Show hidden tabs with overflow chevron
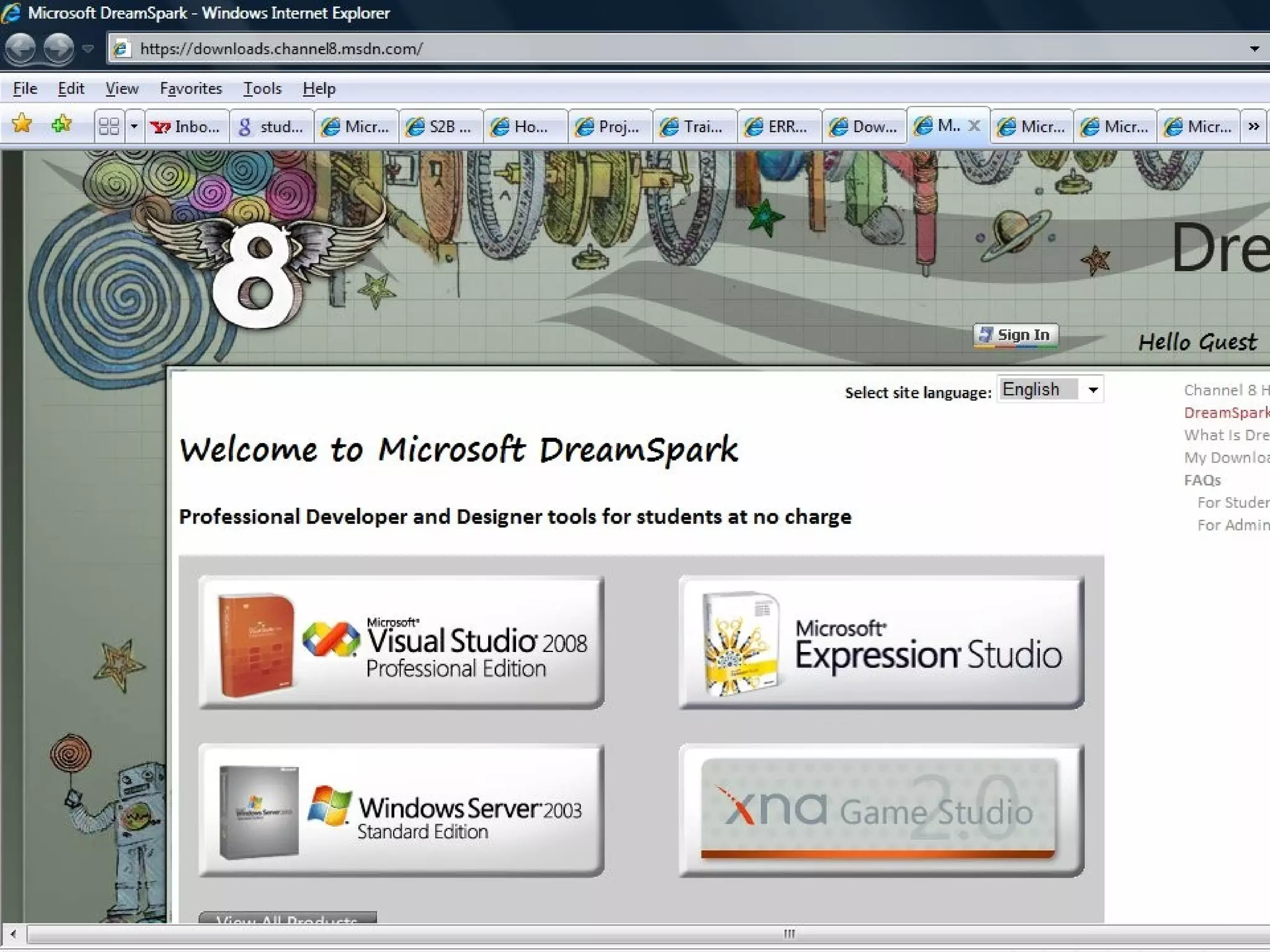Screen dimensions: 1270x952 pyautogui.click(x=1253, y=126)
